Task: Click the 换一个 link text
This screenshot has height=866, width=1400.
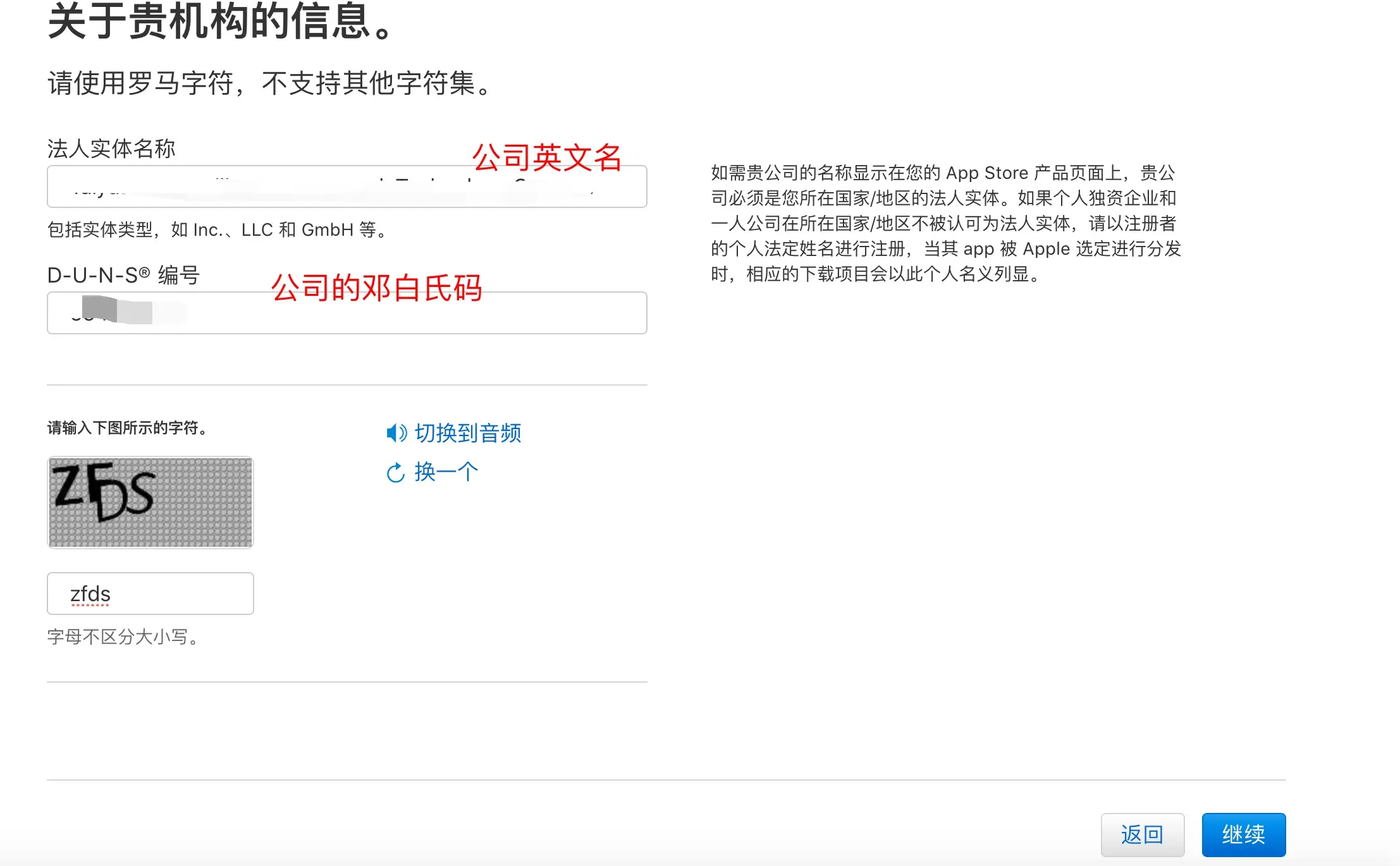Action: [446, 472]
